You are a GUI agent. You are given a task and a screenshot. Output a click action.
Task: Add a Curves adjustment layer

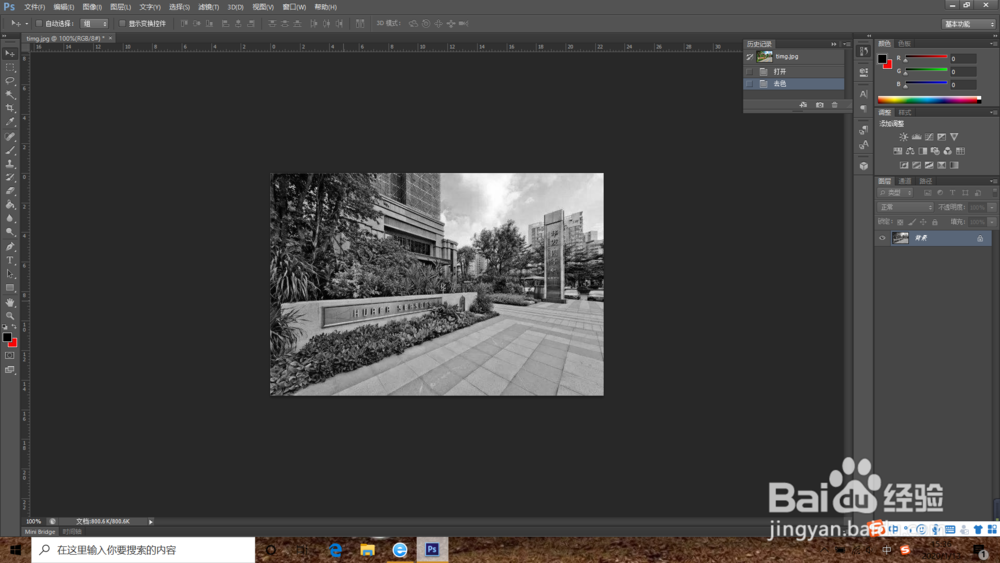click(x=929, y=137)
